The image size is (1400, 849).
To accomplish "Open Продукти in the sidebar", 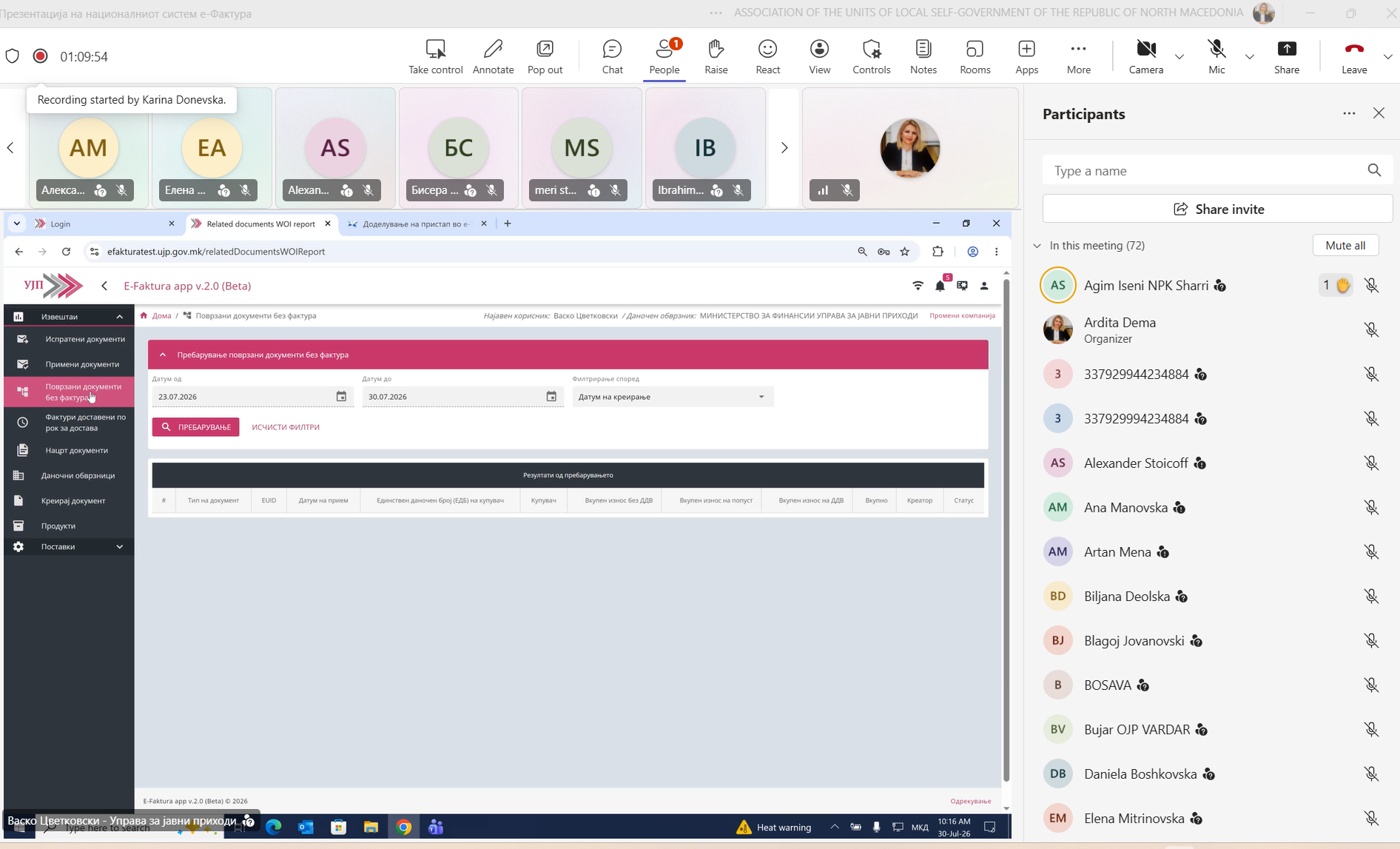I will click(x=69, y=526).
